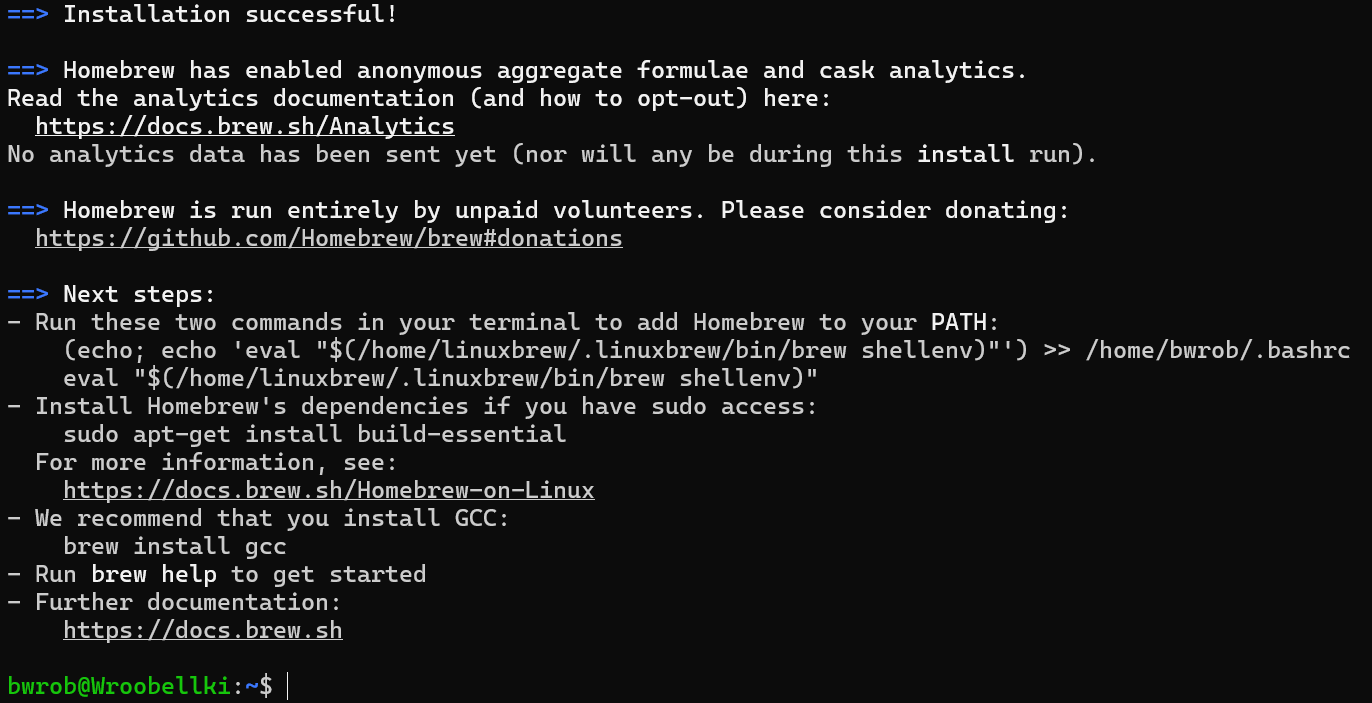Click the "No analytics data has been sent" line

click(552, 155)
